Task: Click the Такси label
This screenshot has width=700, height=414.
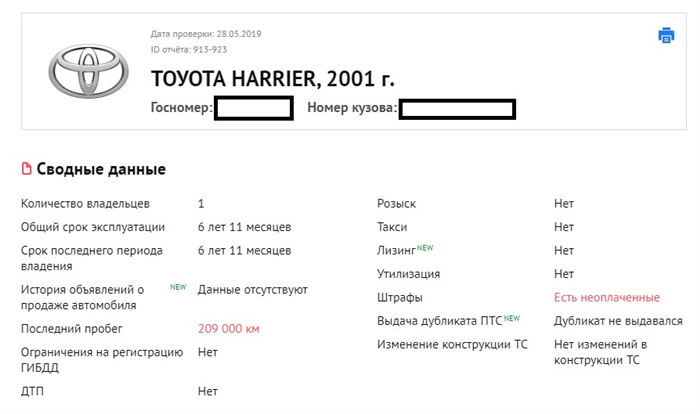Action: tap(392, 227)
